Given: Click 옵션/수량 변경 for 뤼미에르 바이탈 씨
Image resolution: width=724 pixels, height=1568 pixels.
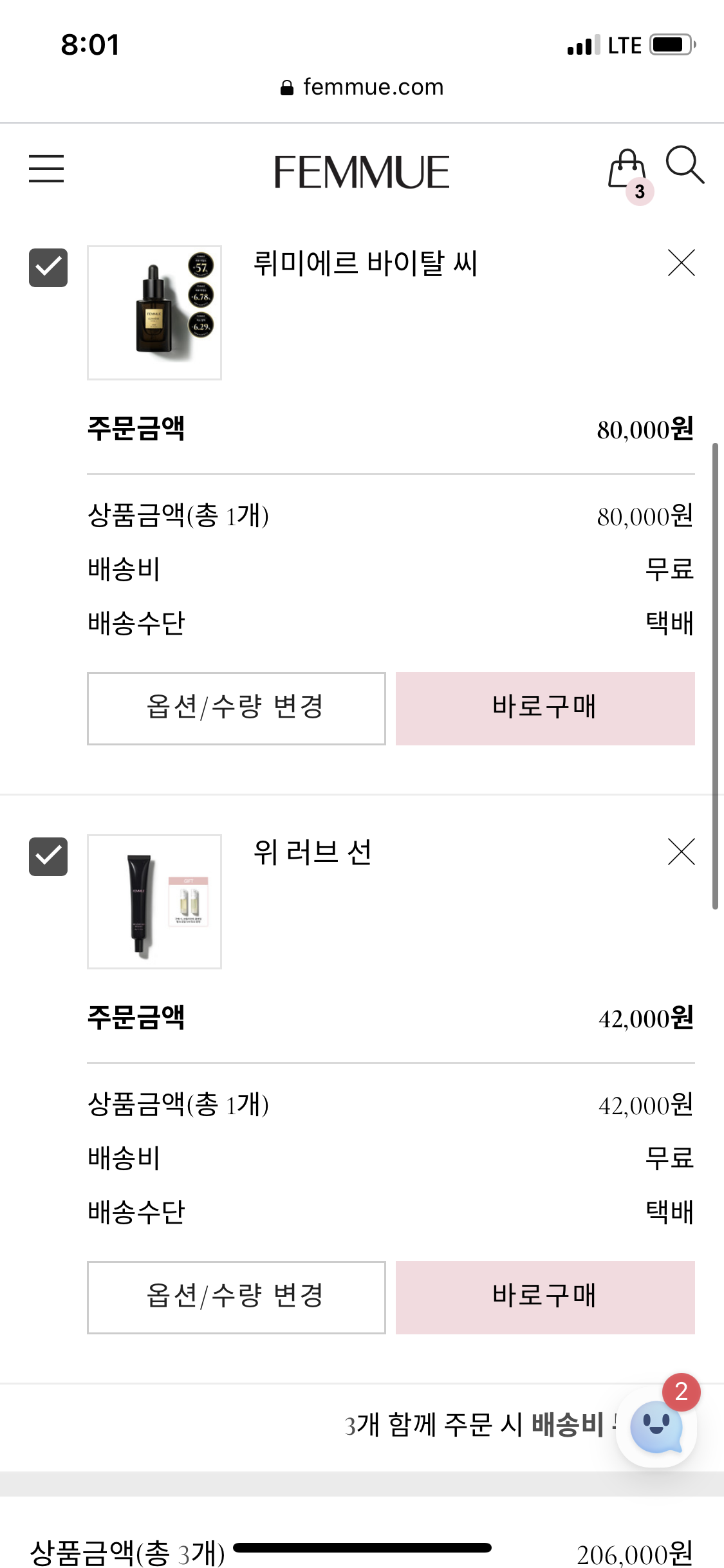Looking at the screenshot, I should [x=236, y=708].
